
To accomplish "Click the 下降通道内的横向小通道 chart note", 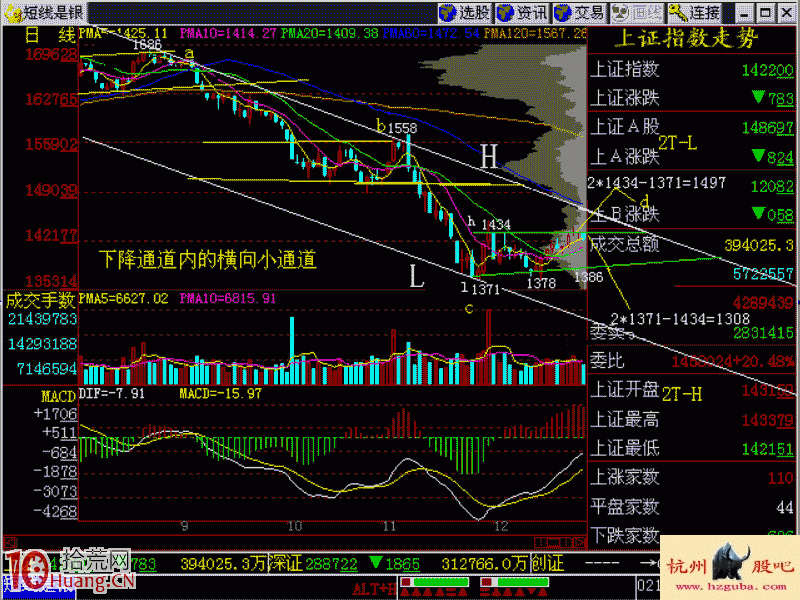I will pos(208,260).
